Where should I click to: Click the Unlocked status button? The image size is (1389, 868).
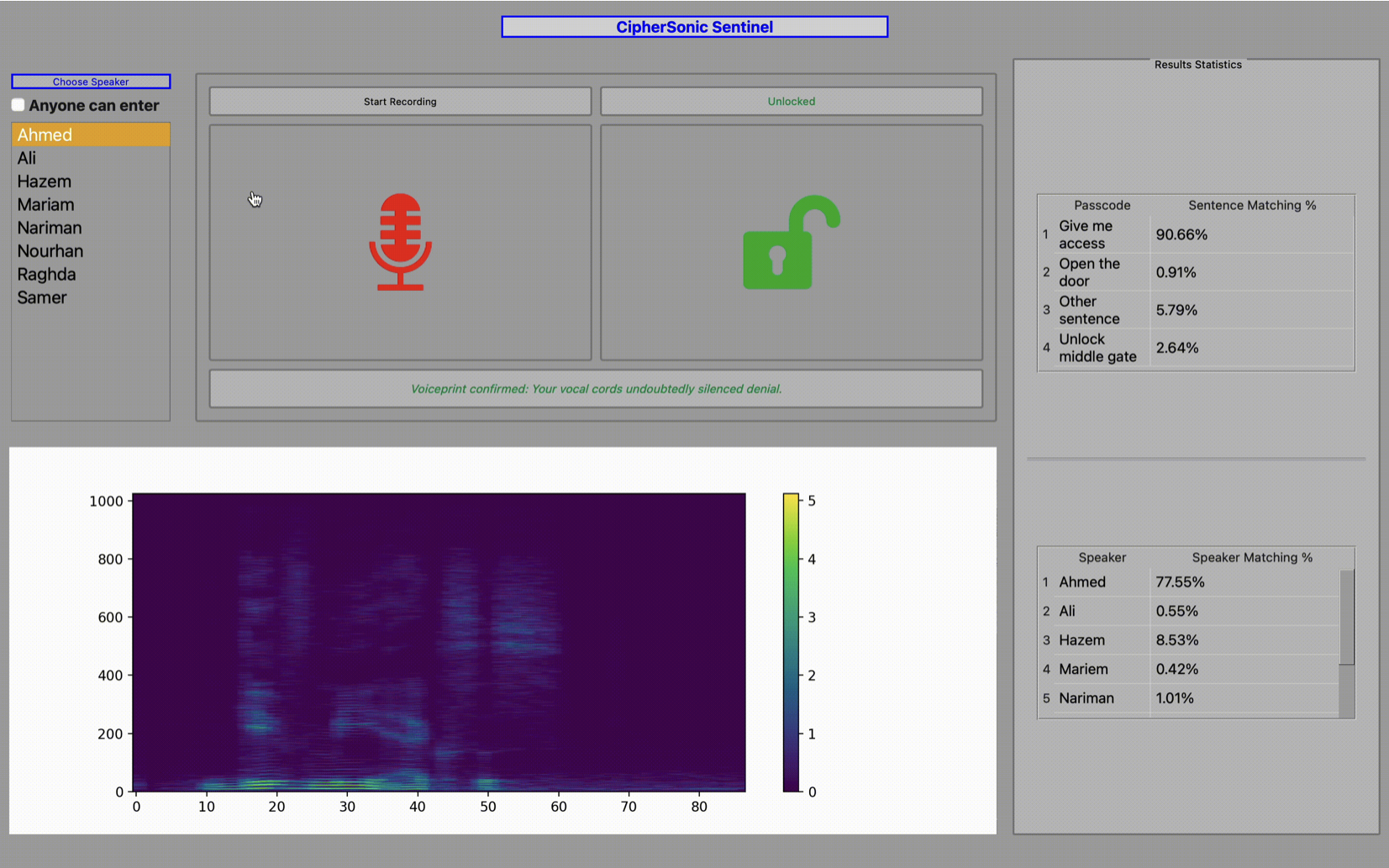[x=791, y=101]
